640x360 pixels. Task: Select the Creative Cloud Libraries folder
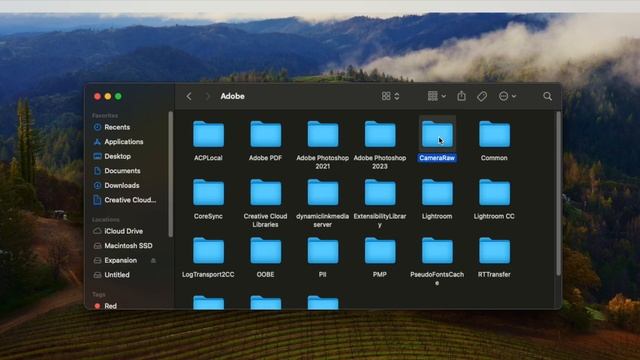click(266, 192)
